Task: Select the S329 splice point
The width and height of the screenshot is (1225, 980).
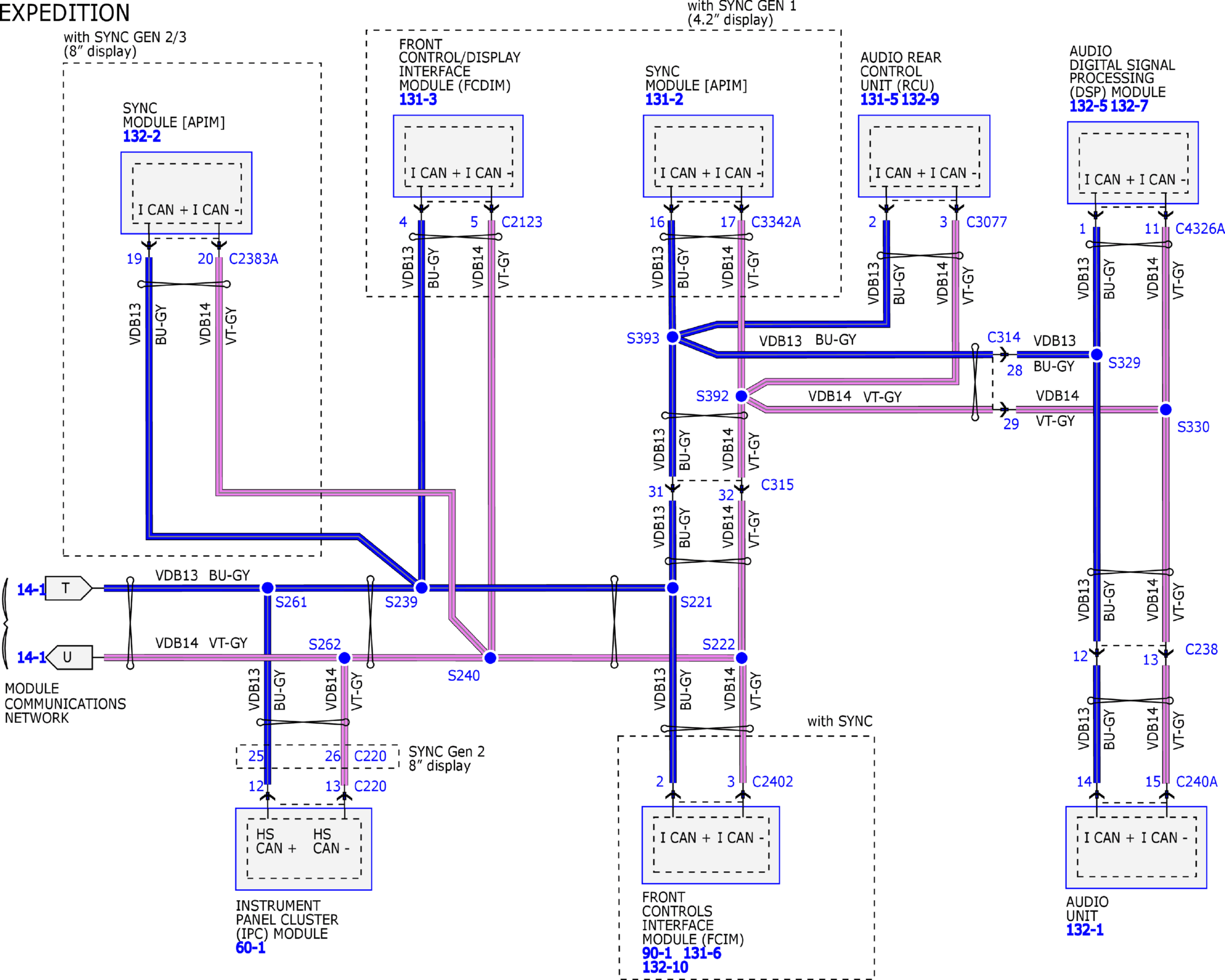Action: point(1096,354)
